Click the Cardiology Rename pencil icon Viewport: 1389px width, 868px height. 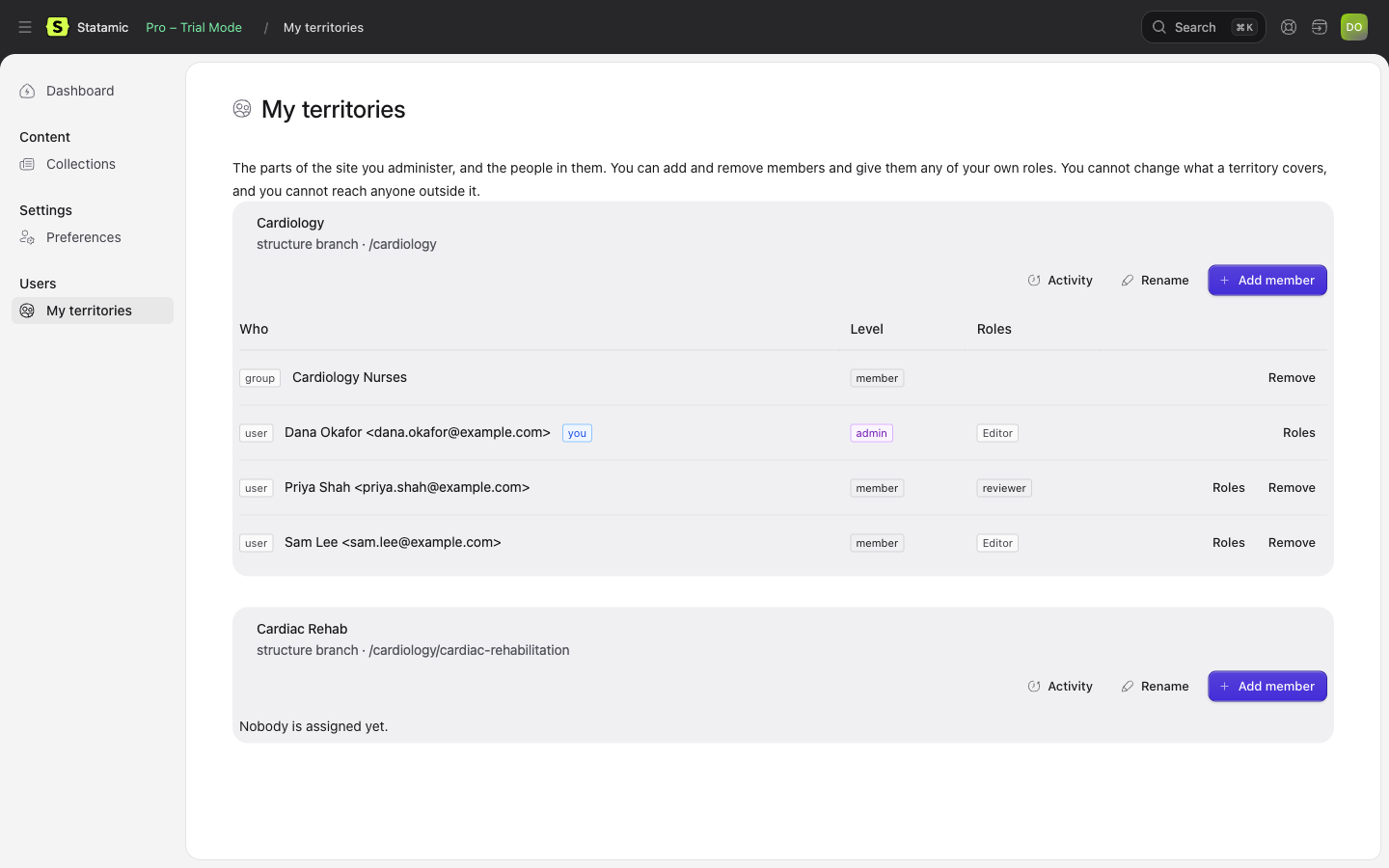1128,281
